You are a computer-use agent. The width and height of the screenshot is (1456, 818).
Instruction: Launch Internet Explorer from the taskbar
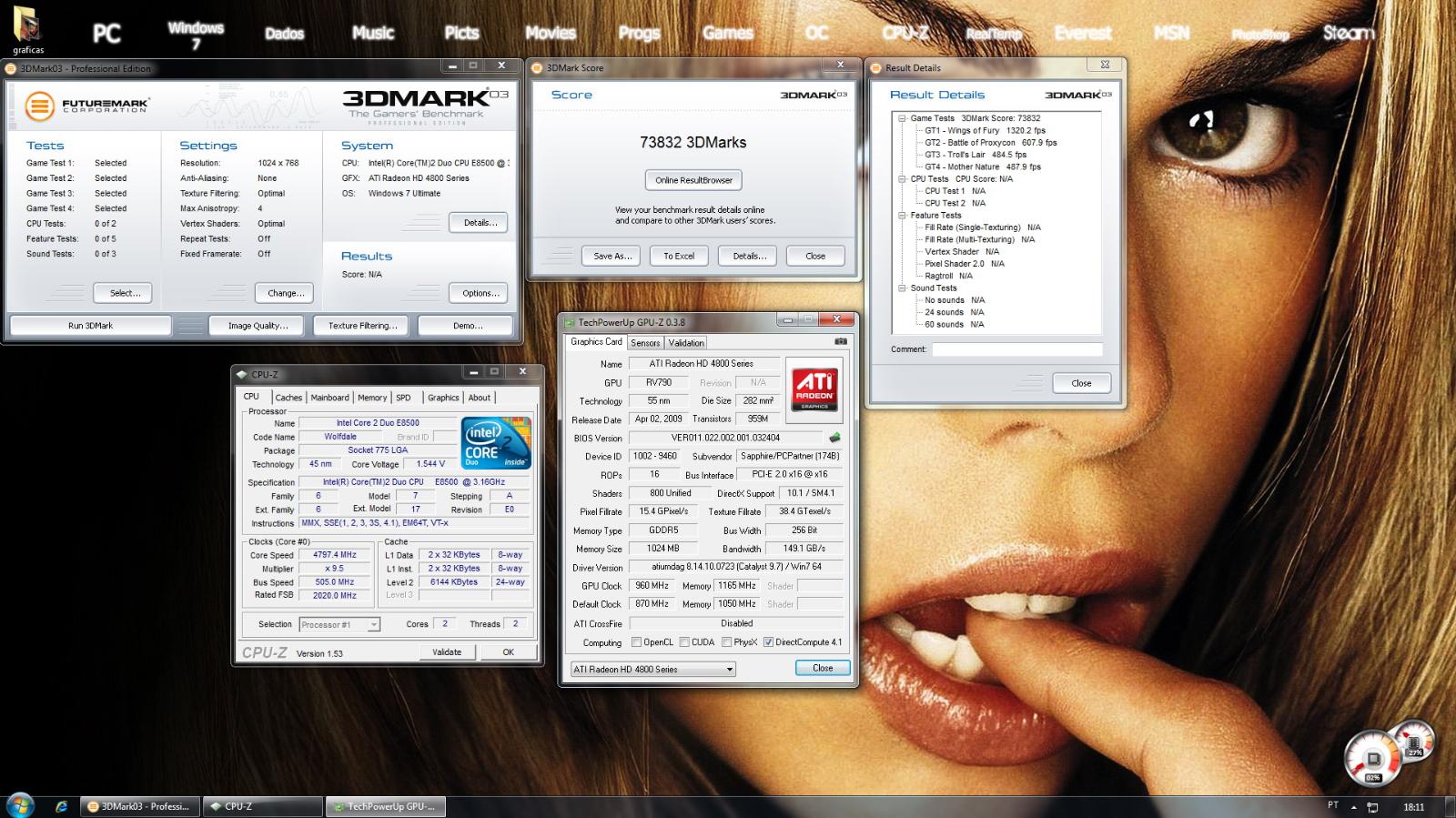click(61, 806)
